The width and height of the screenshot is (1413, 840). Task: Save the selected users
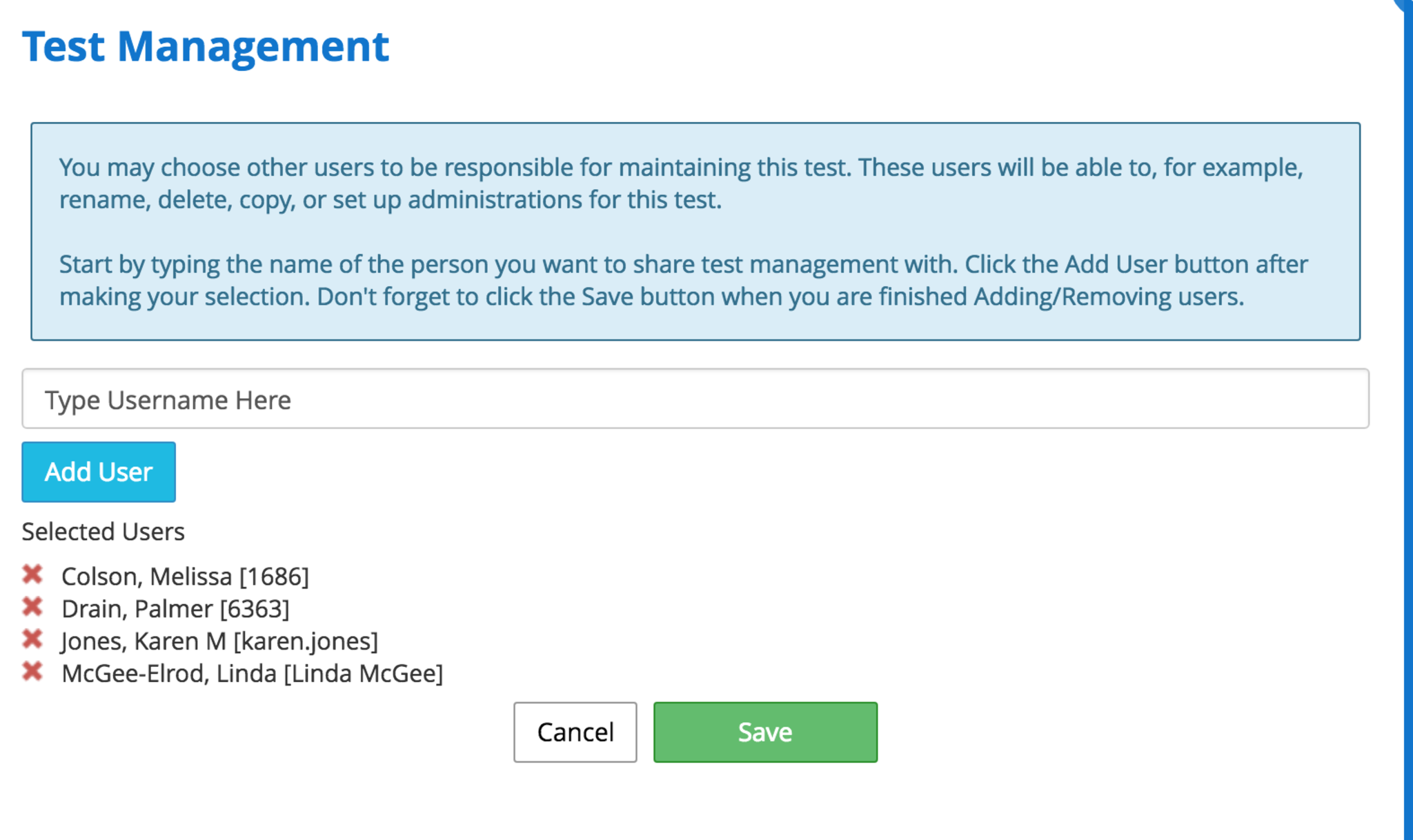click(765, 732)
